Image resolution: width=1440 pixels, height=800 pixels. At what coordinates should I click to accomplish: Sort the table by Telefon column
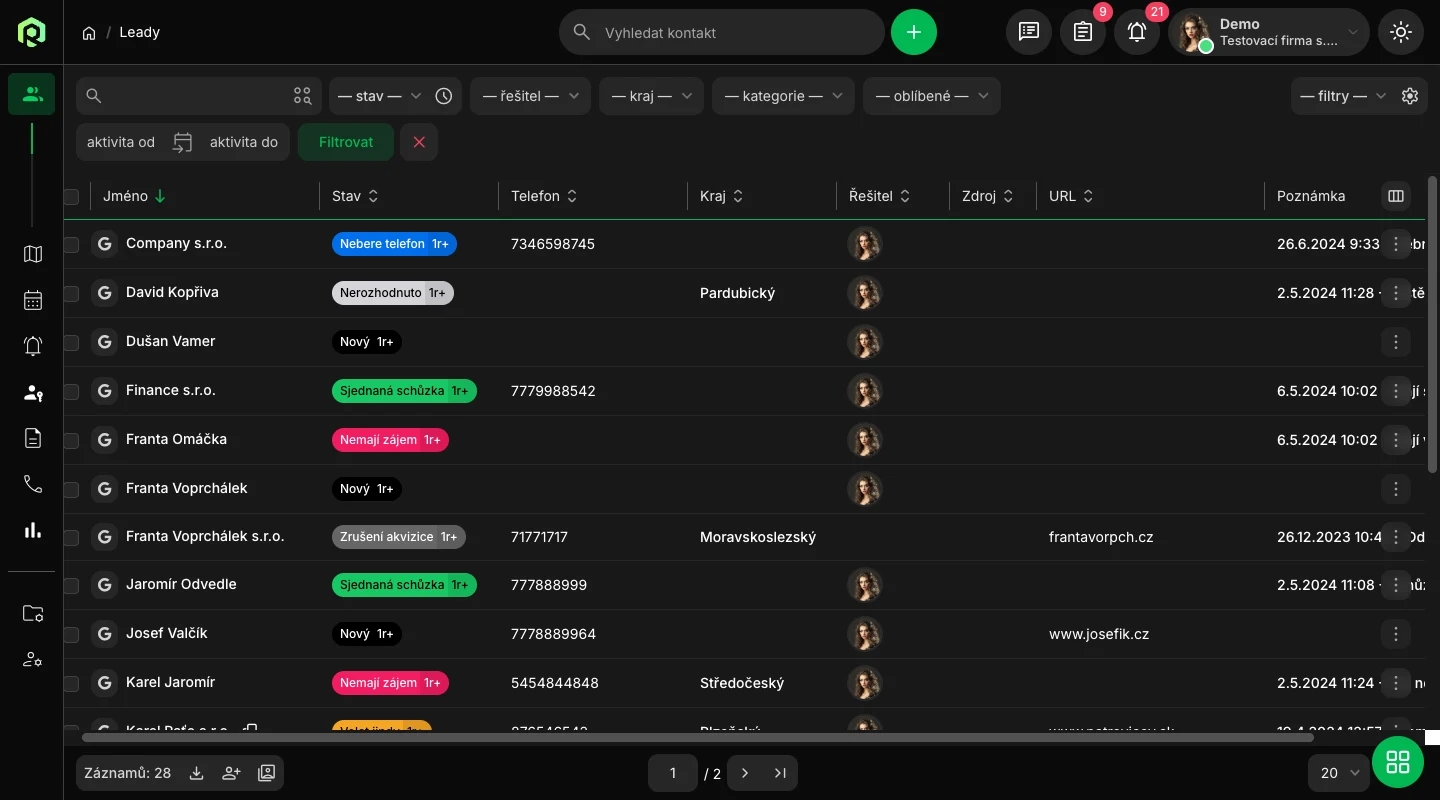545,197
